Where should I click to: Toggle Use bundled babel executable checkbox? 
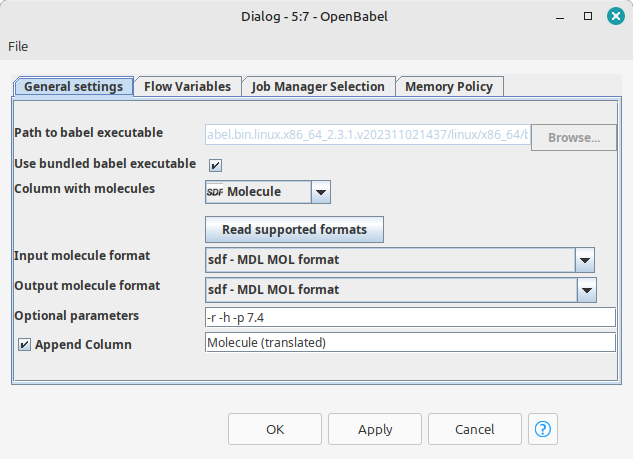215,165
